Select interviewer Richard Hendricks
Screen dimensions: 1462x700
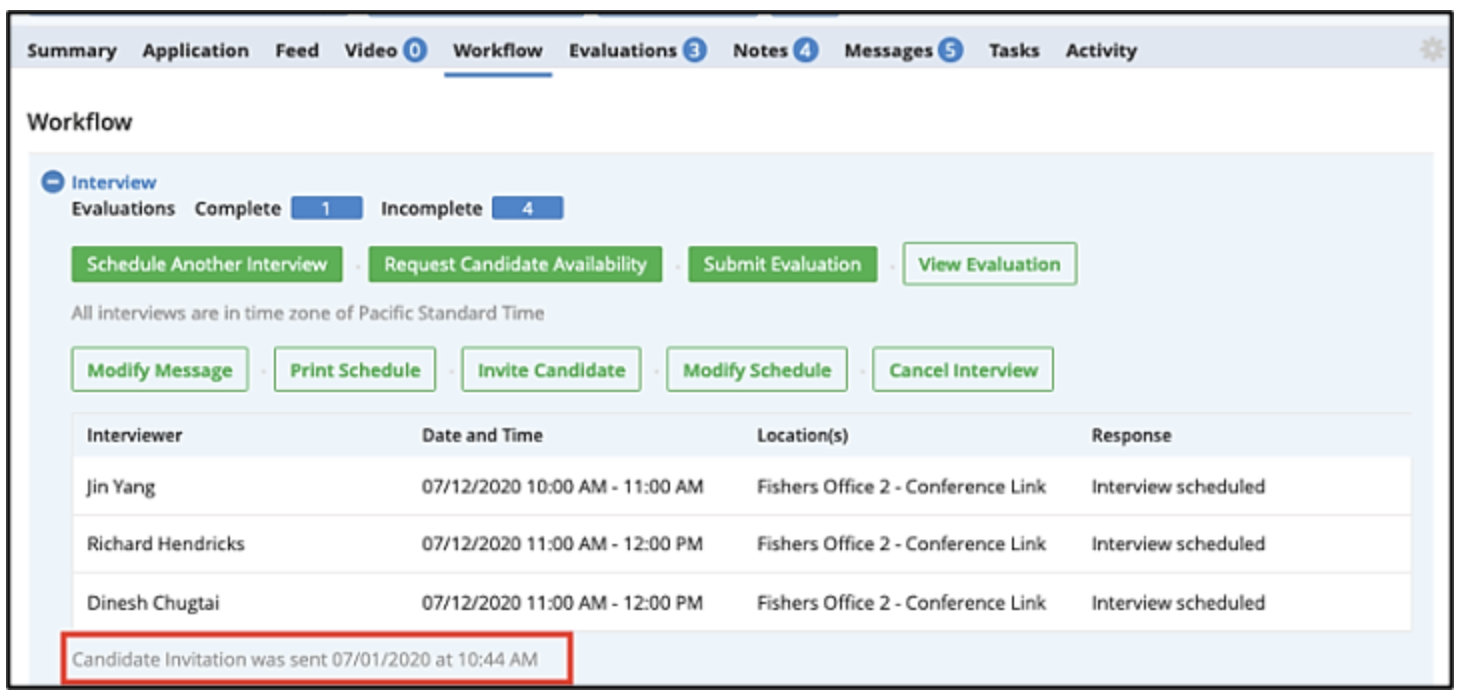pos(166,544)
